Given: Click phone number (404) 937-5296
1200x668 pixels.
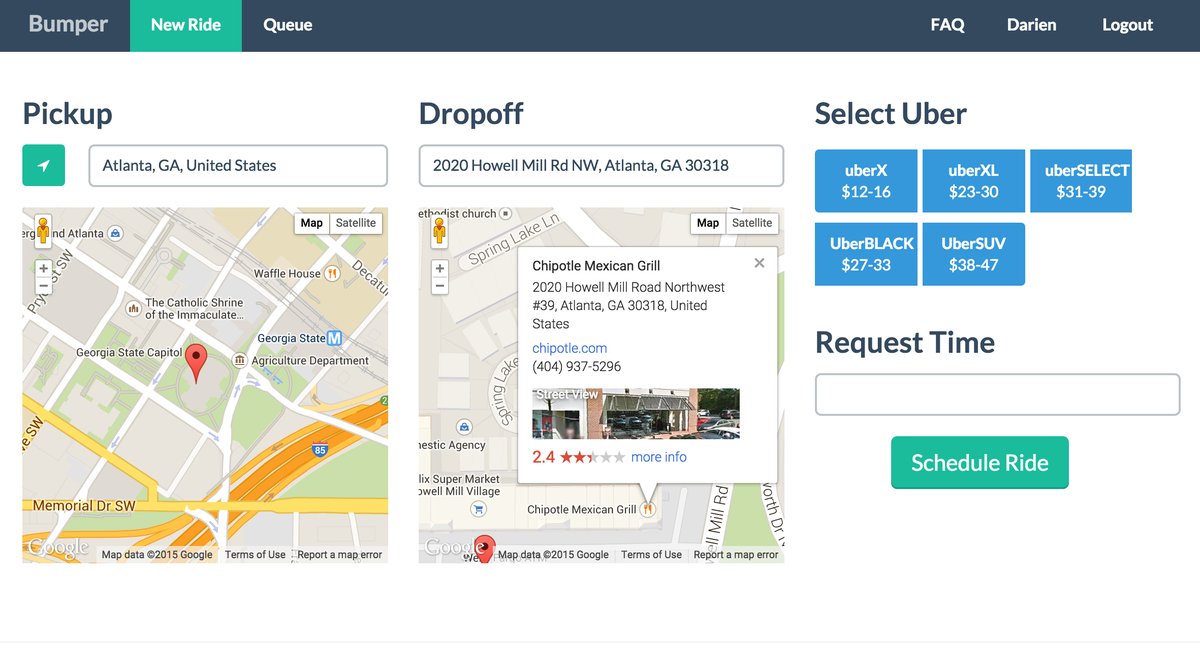Looking at the screenshot, I should (576, 367).
